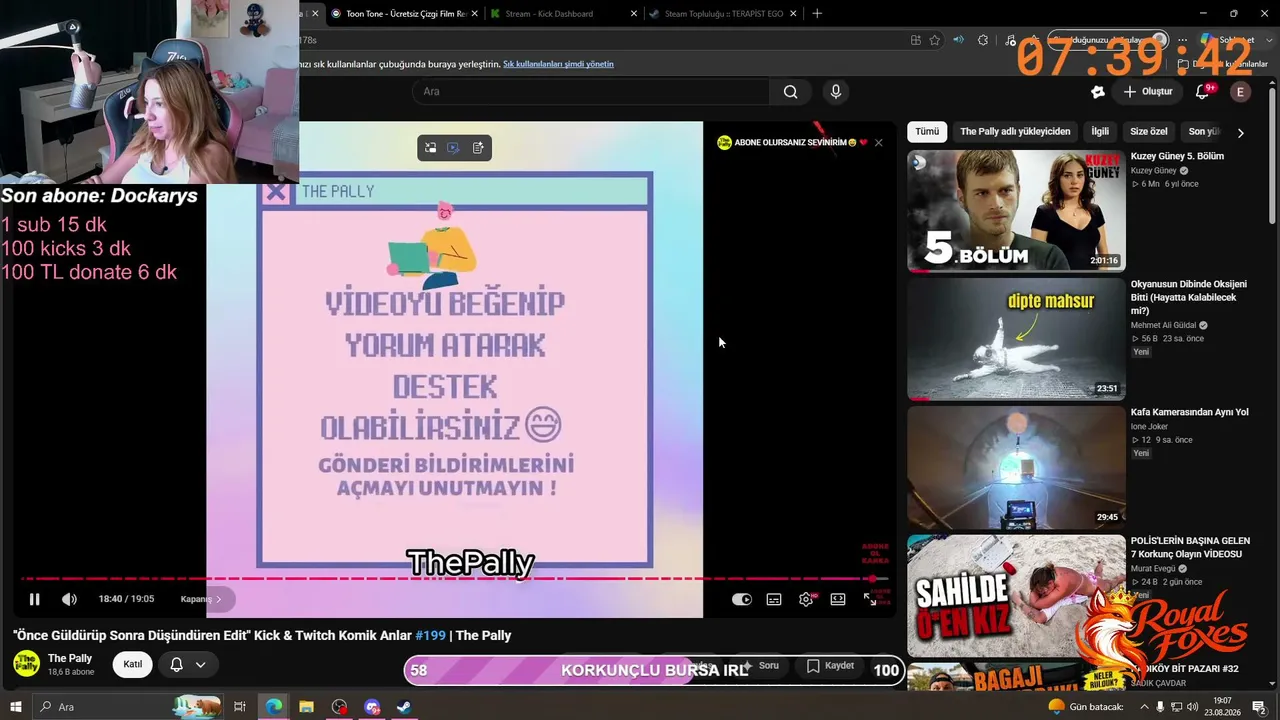1280x720 pixels.
Task: Open The Pally channel avatar
Action: (26, 664)
